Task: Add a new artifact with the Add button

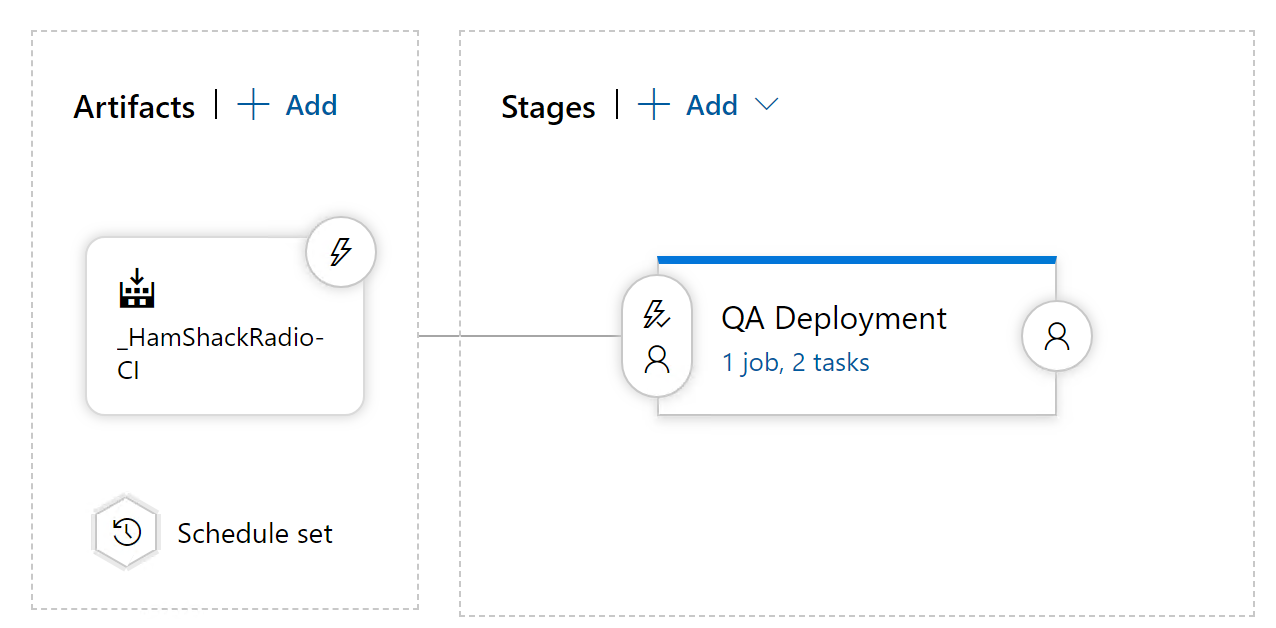Action: click(x=310, y=104)
